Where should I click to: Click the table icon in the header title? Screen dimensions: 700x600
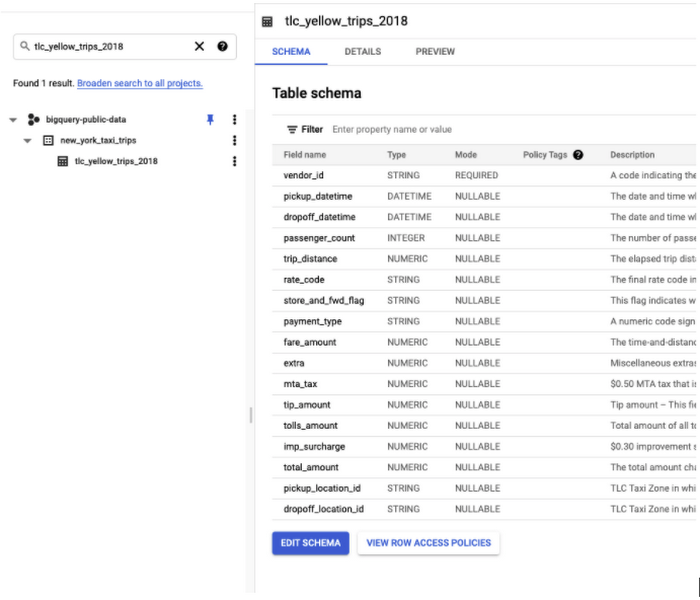267,21
